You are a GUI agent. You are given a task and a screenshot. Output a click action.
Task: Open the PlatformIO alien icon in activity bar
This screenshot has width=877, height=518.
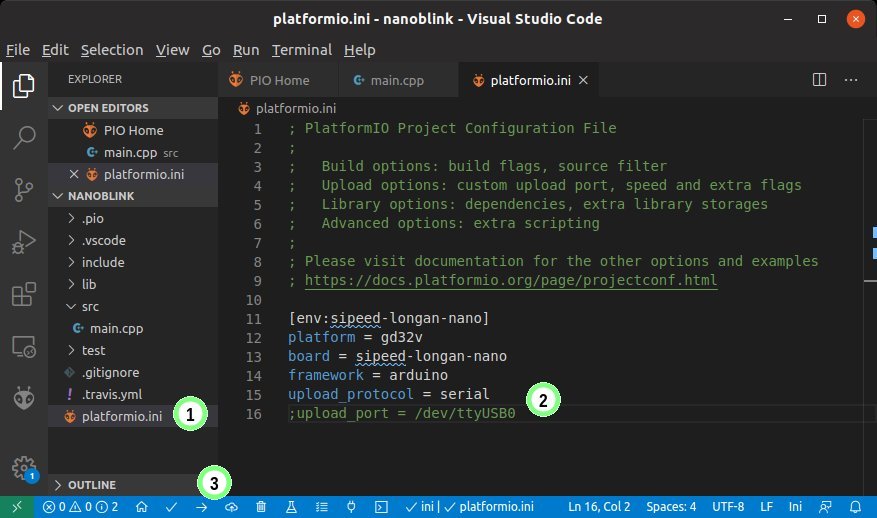click(23, 398)
